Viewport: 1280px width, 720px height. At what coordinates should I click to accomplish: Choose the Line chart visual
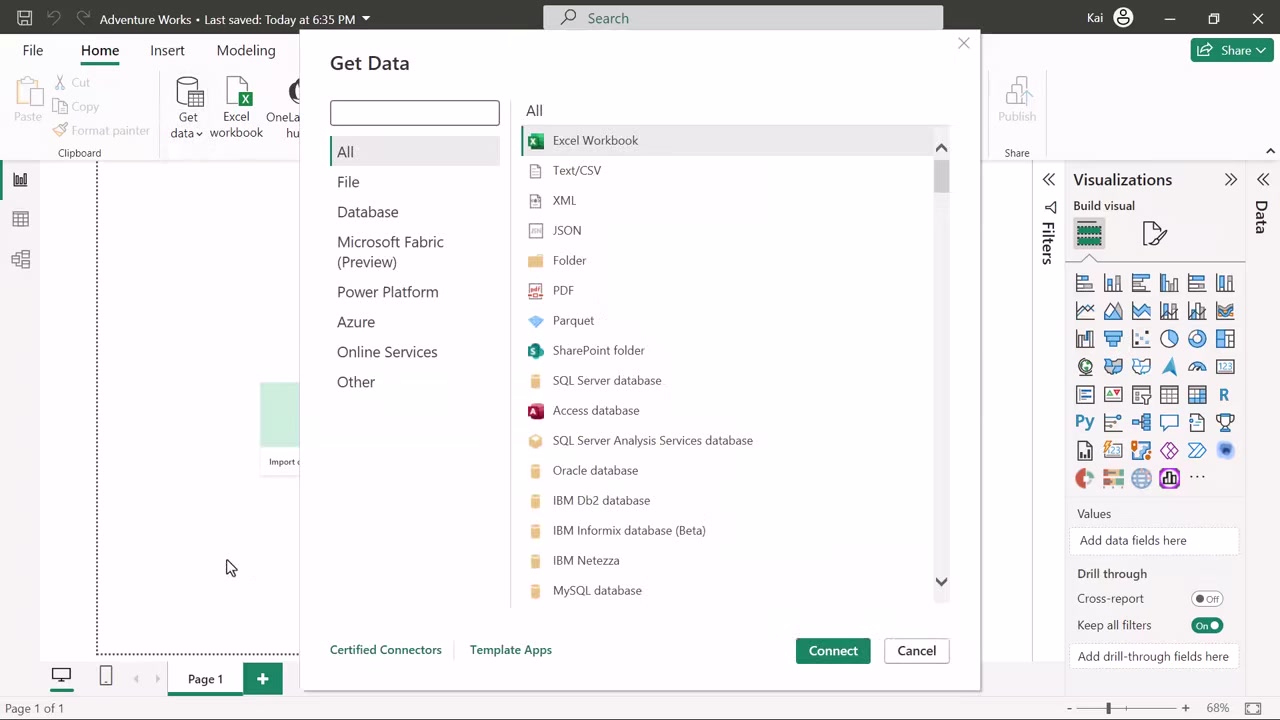[1085, 311]
